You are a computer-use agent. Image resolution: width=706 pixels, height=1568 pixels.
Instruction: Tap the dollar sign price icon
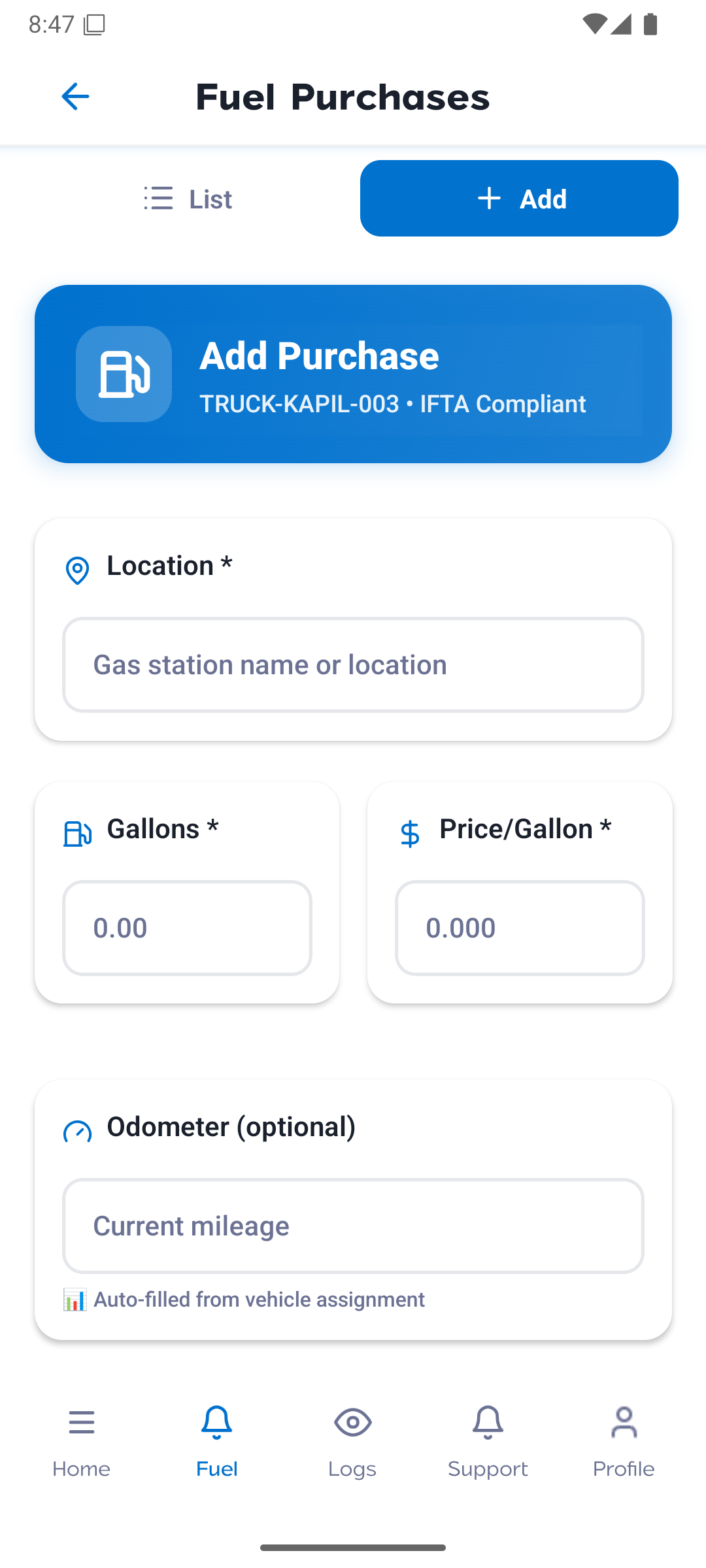point(410,834)
